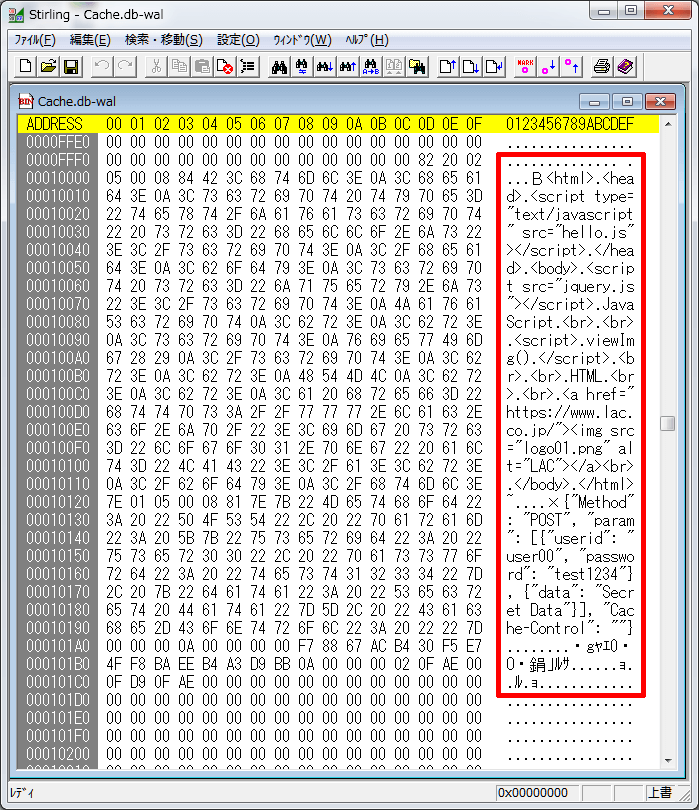The height and width of the screenshot is (810, 699).
Task: Click the BIN document icon of Cache.db-wal
Action: [26, 101]
